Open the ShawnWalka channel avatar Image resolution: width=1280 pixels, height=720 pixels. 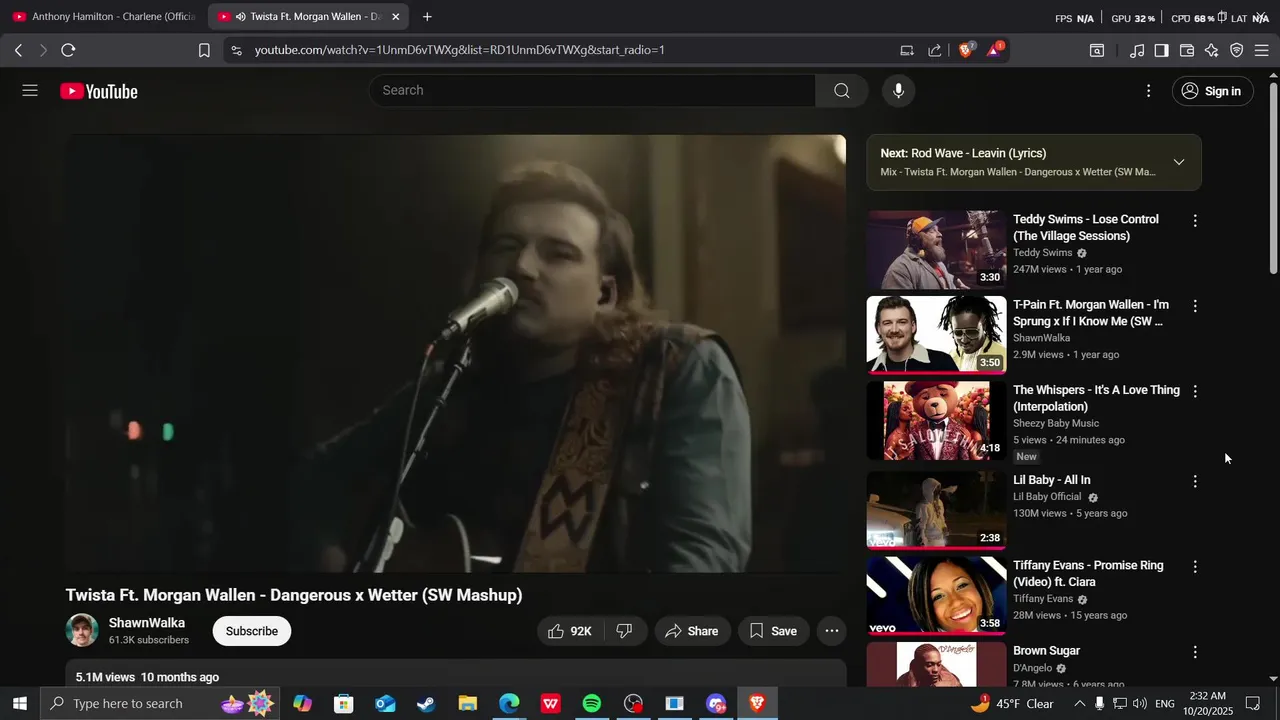(x=82, y=630)
